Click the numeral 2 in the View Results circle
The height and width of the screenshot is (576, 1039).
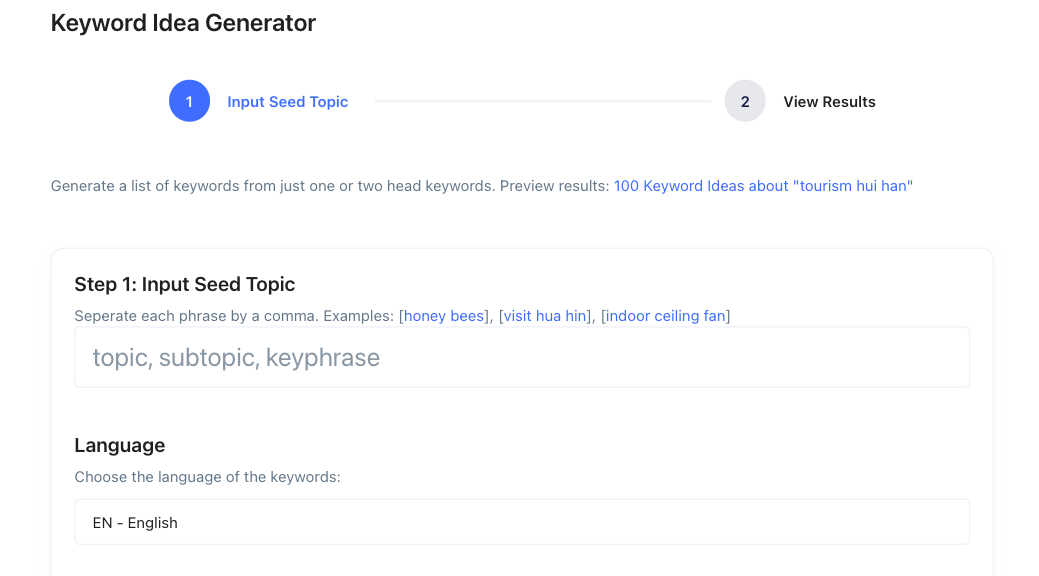click(745, 101)
